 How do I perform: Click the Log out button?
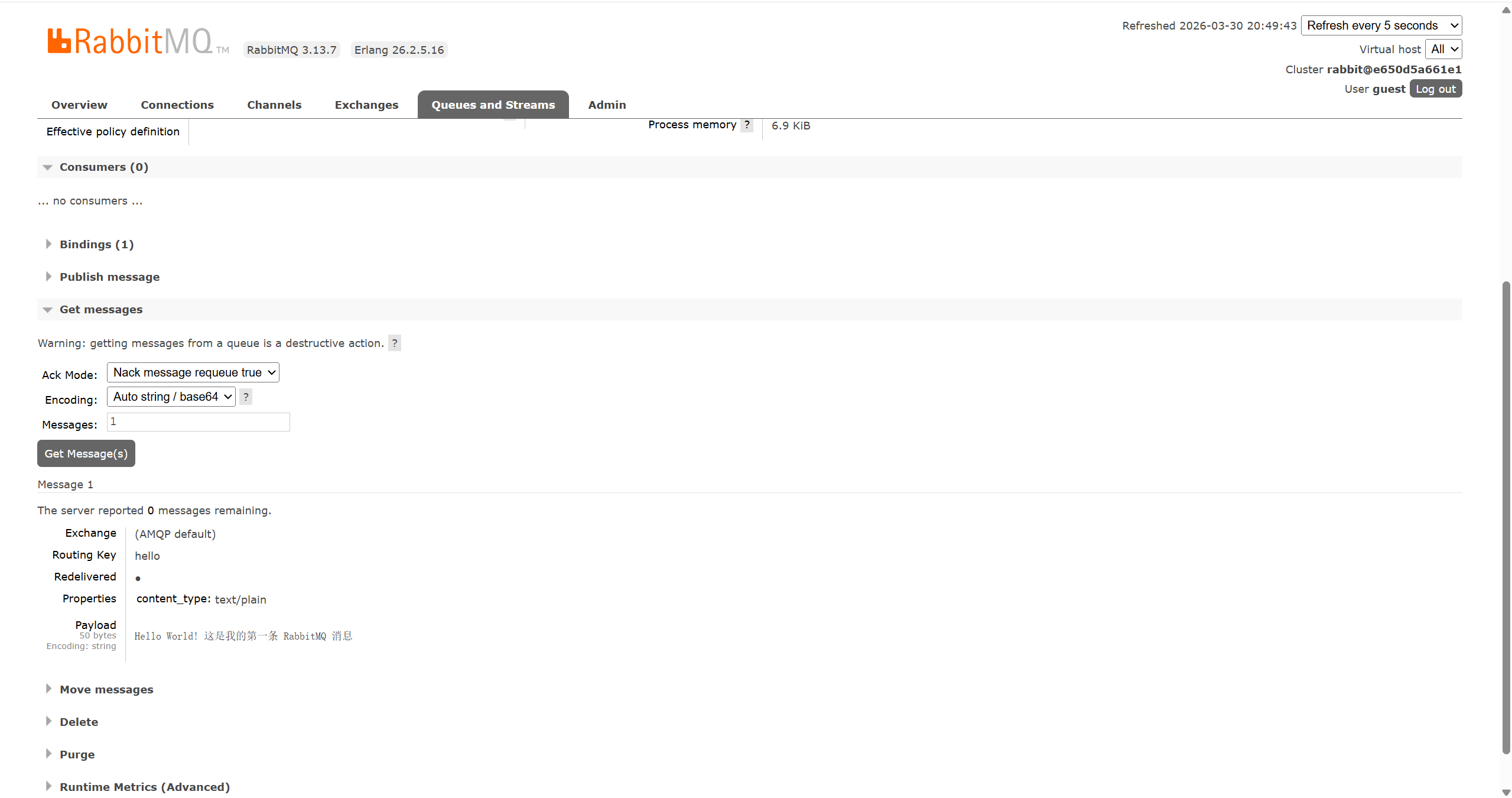tap(1436, 89)
